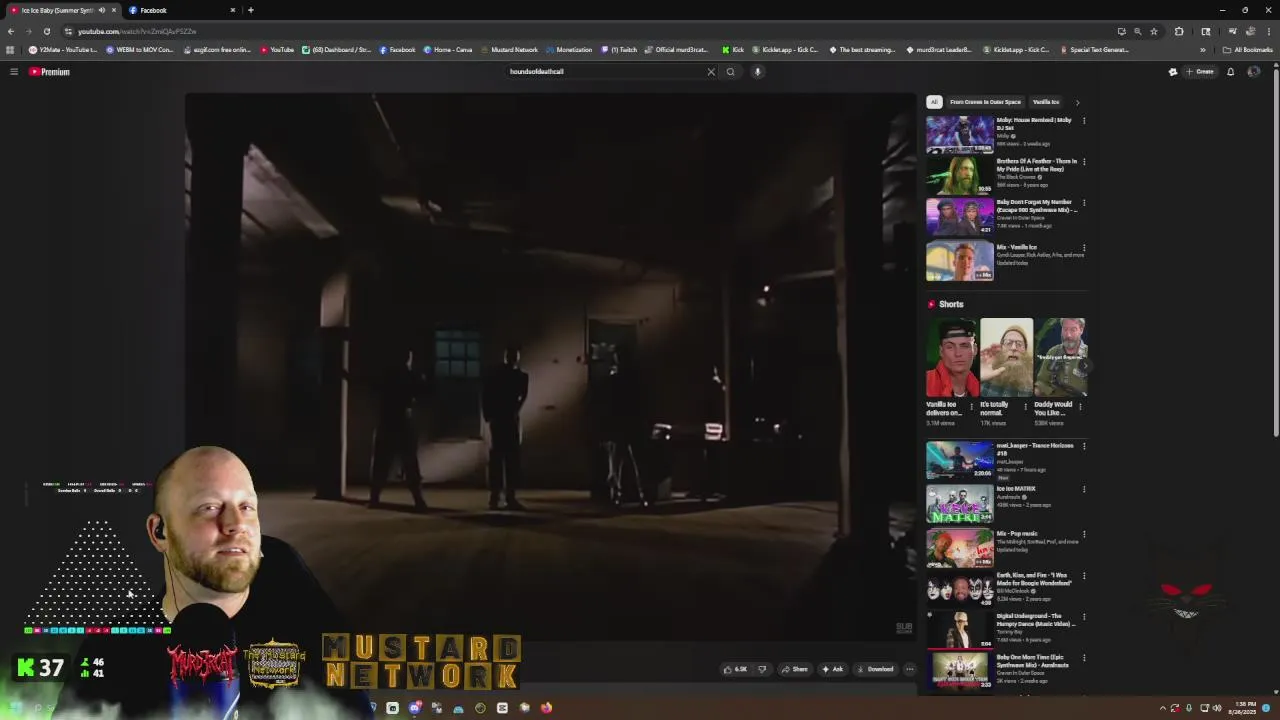Open a new browser tab
This screenshot has height=720, width=1280.
251,10
